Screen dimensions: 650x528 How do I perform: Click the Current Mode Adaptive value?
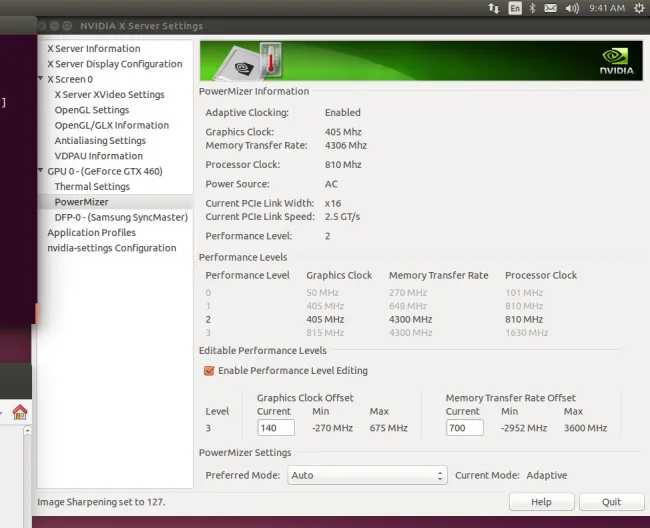(x=547, y=475)
